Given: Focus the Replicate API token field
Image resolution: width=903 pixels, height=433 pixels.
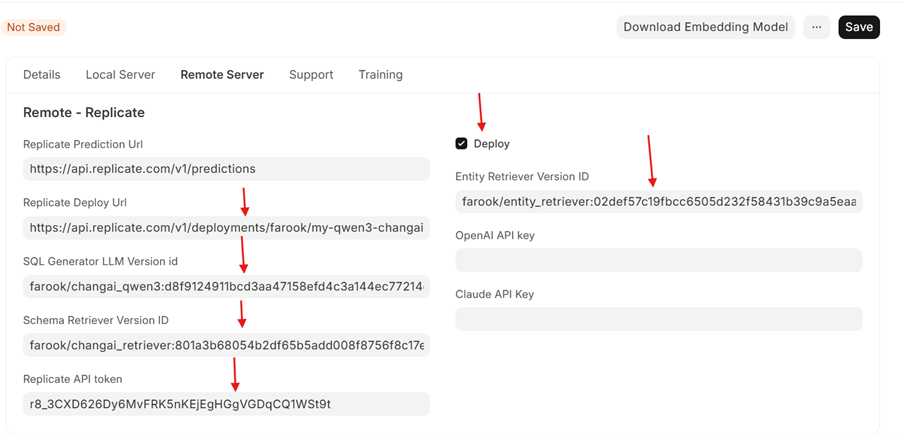Looking at the screenshot, I should tap(226, 404).
